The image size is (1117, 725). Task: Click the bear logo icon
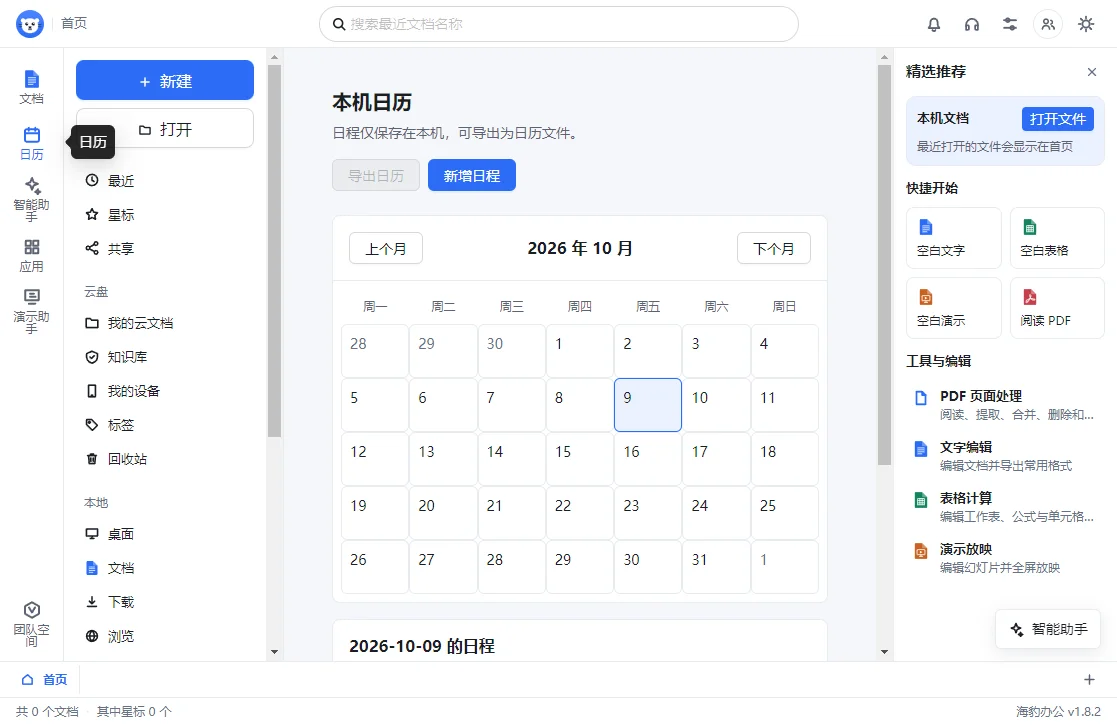click(x=30, y=24)
